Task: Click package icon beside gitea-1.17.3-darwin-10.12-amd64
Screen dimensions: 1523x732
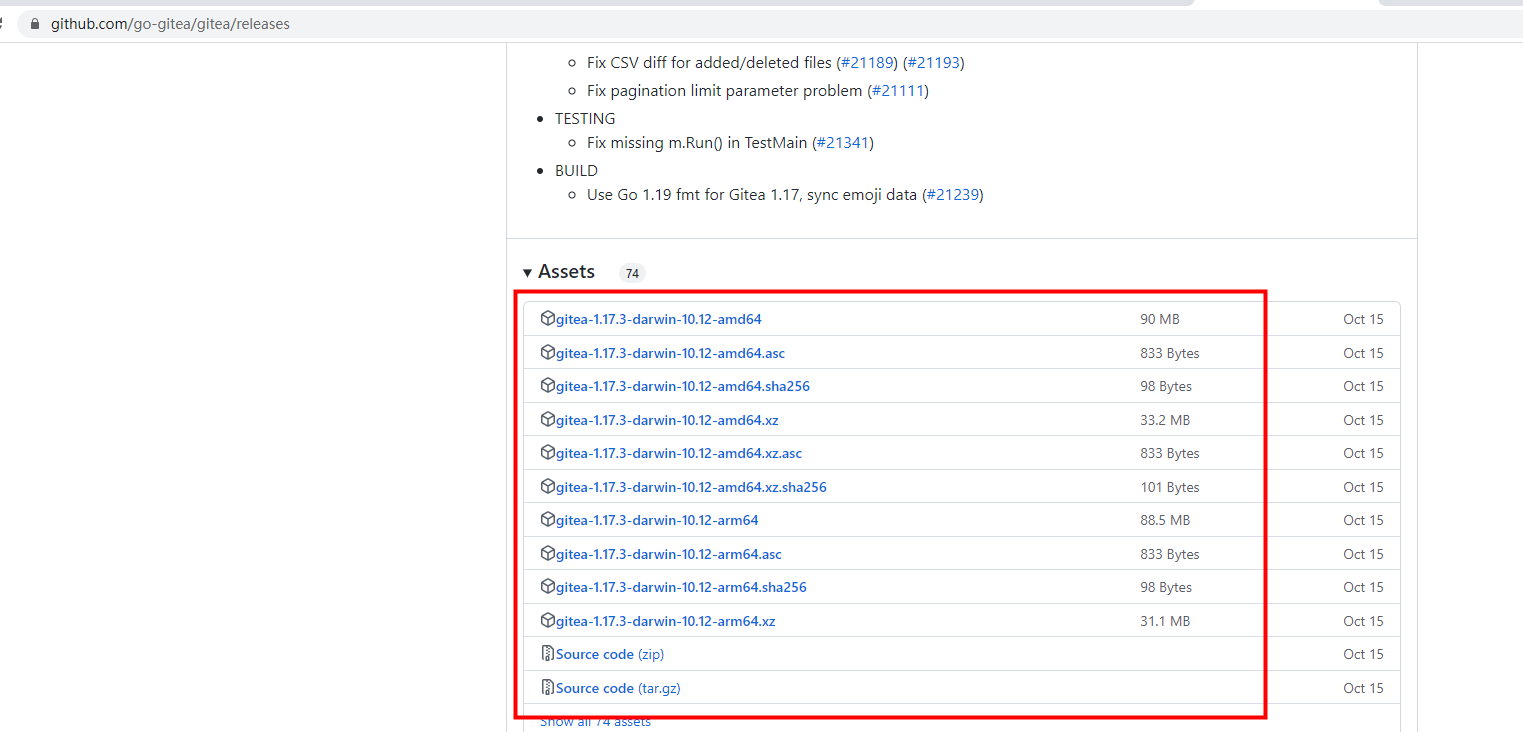Action: (547, 319)
